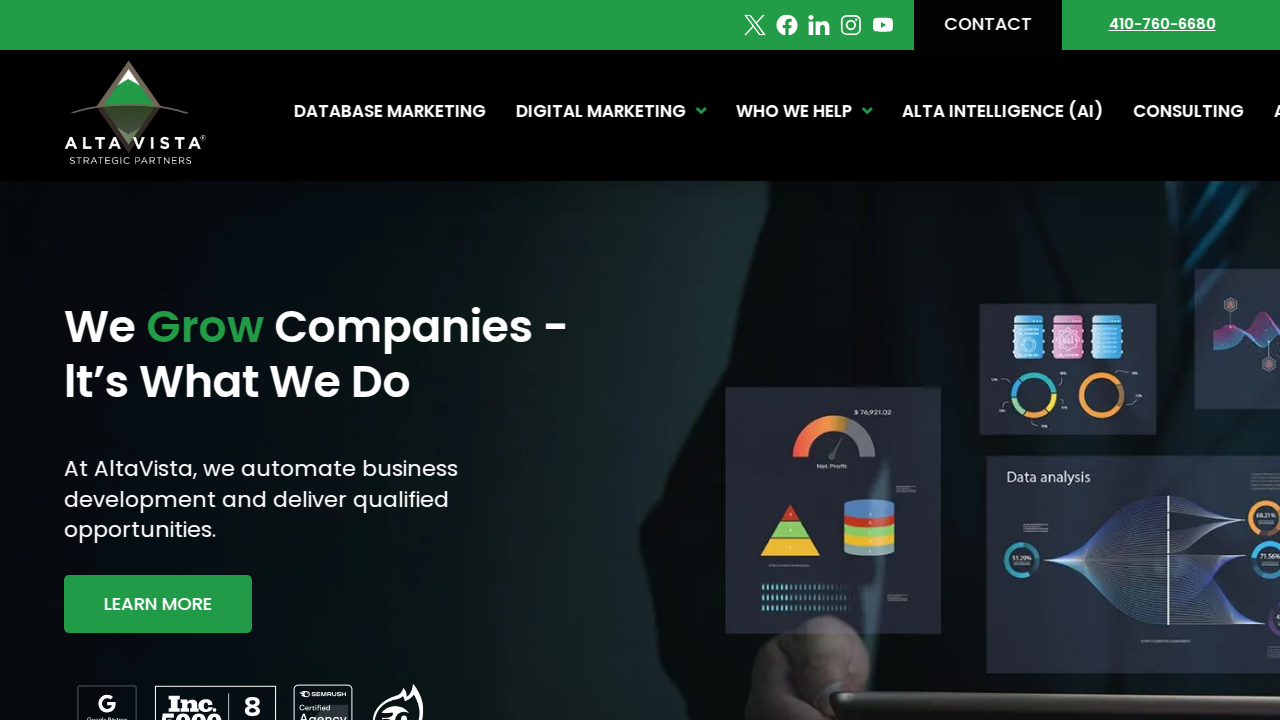The image size is (1280, 720).
Task: Expand the Who We Help dropdown chevron
Action: click(x=867, y=111)
